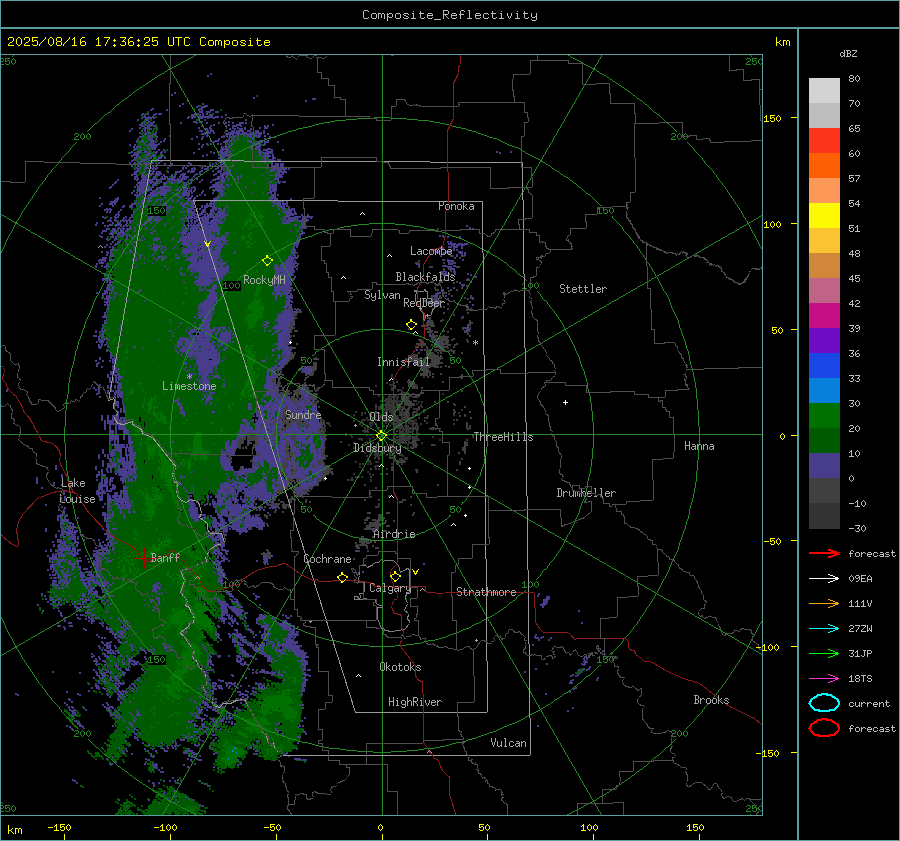Screen dimensions: 900x841
Task: Click the Blackfalds city label
Action: (x=425, y=277)
